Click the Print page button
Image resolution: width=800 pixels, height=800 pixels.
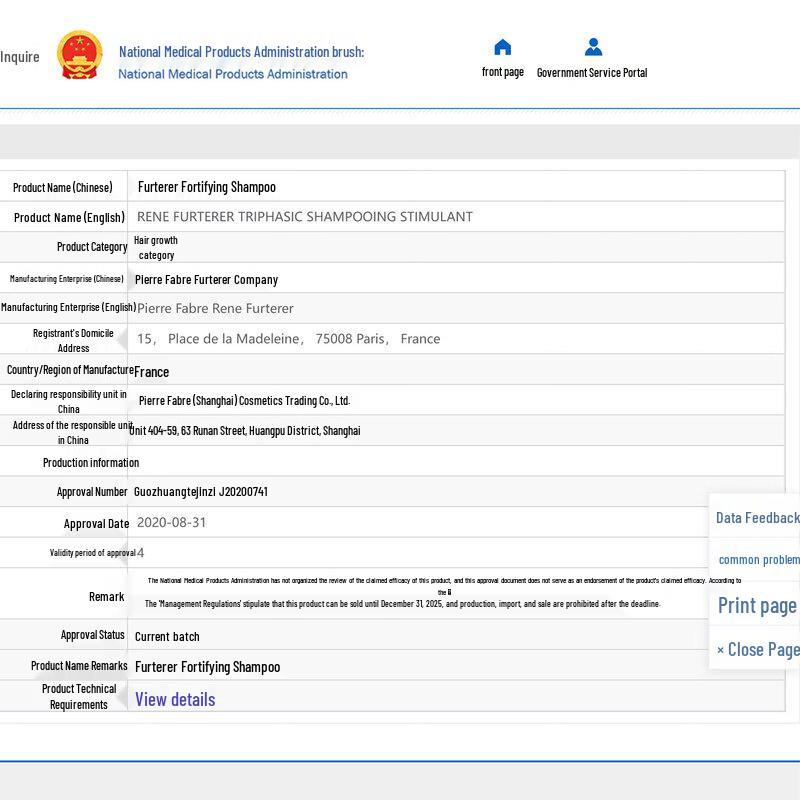point(757,605)
